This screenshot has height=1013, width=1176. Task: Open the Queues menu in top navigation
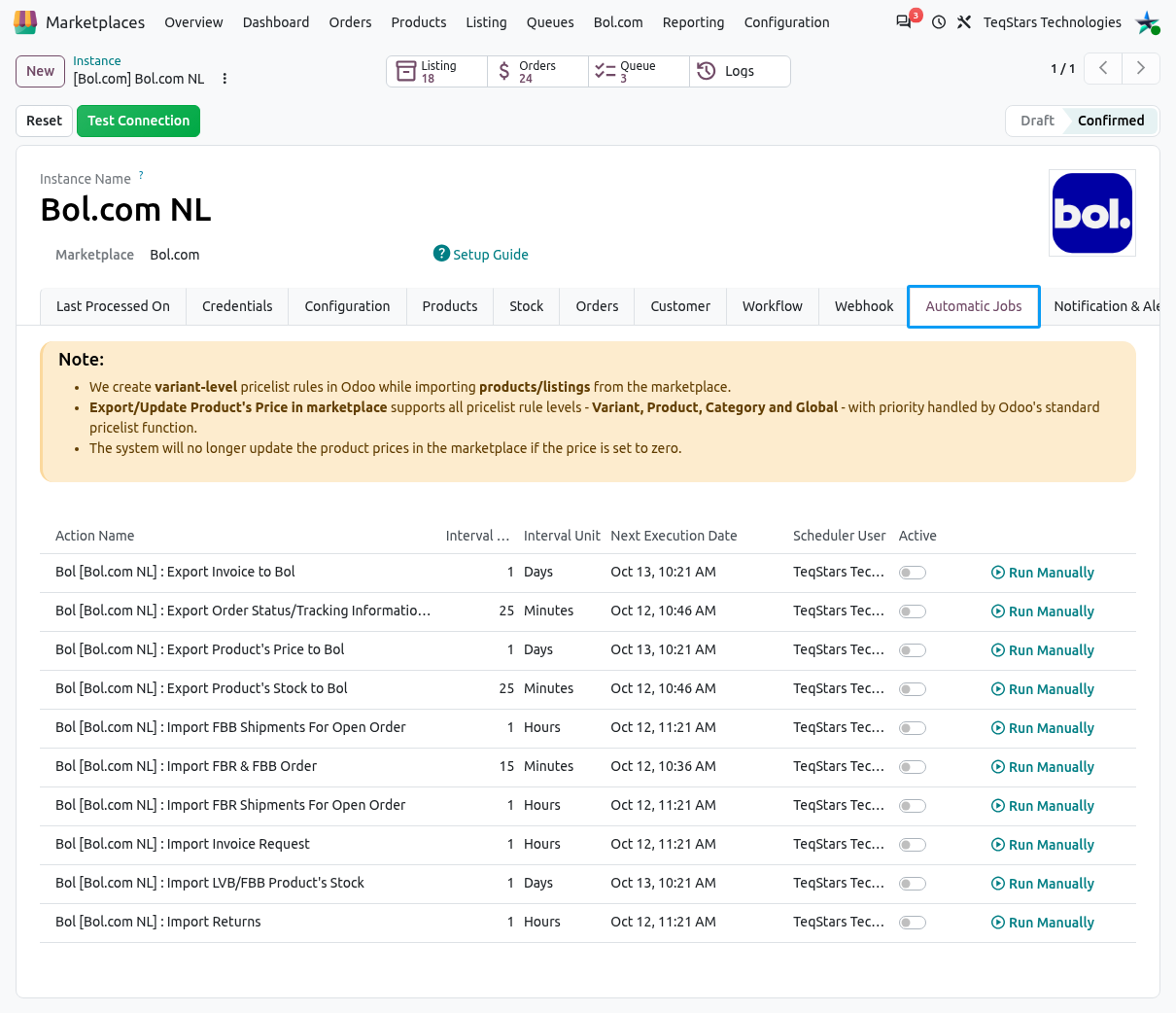(x=550, y=22)
